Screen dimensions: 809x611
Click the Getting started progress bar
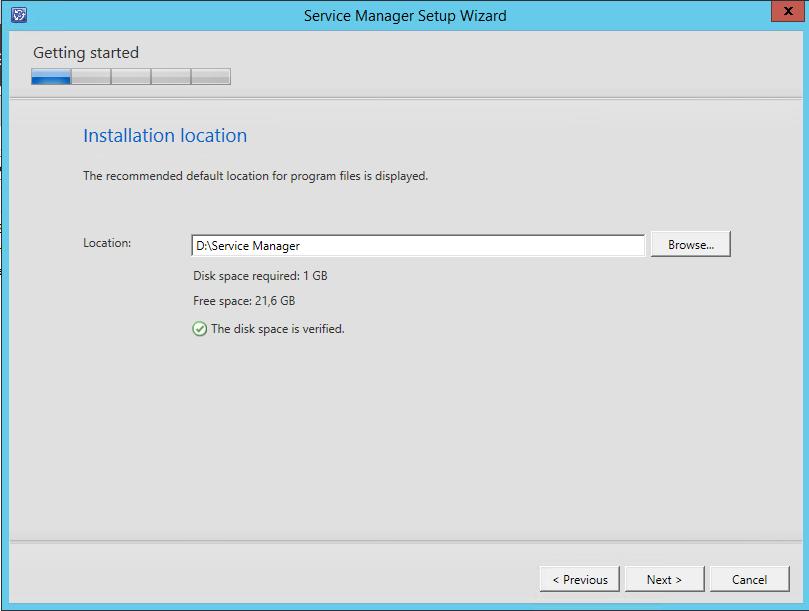131,76
